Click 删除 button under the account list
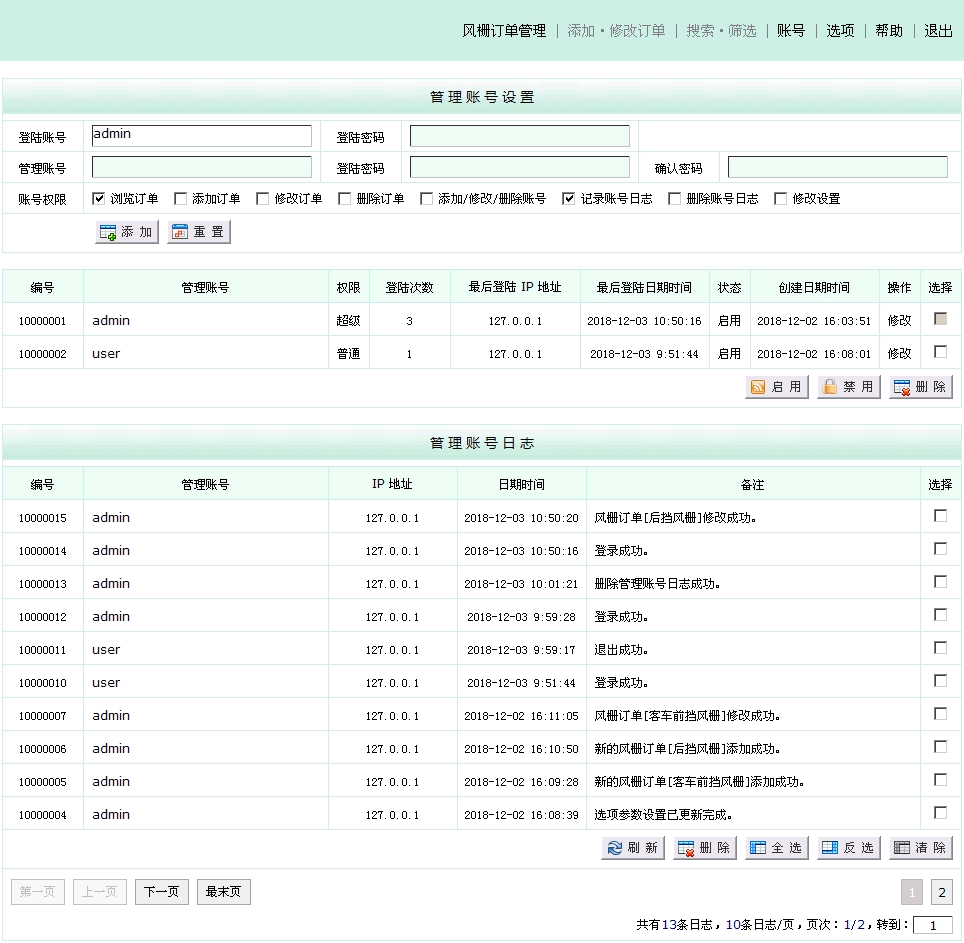The height and width of the screenshot is (943, 964). (920, 387)
